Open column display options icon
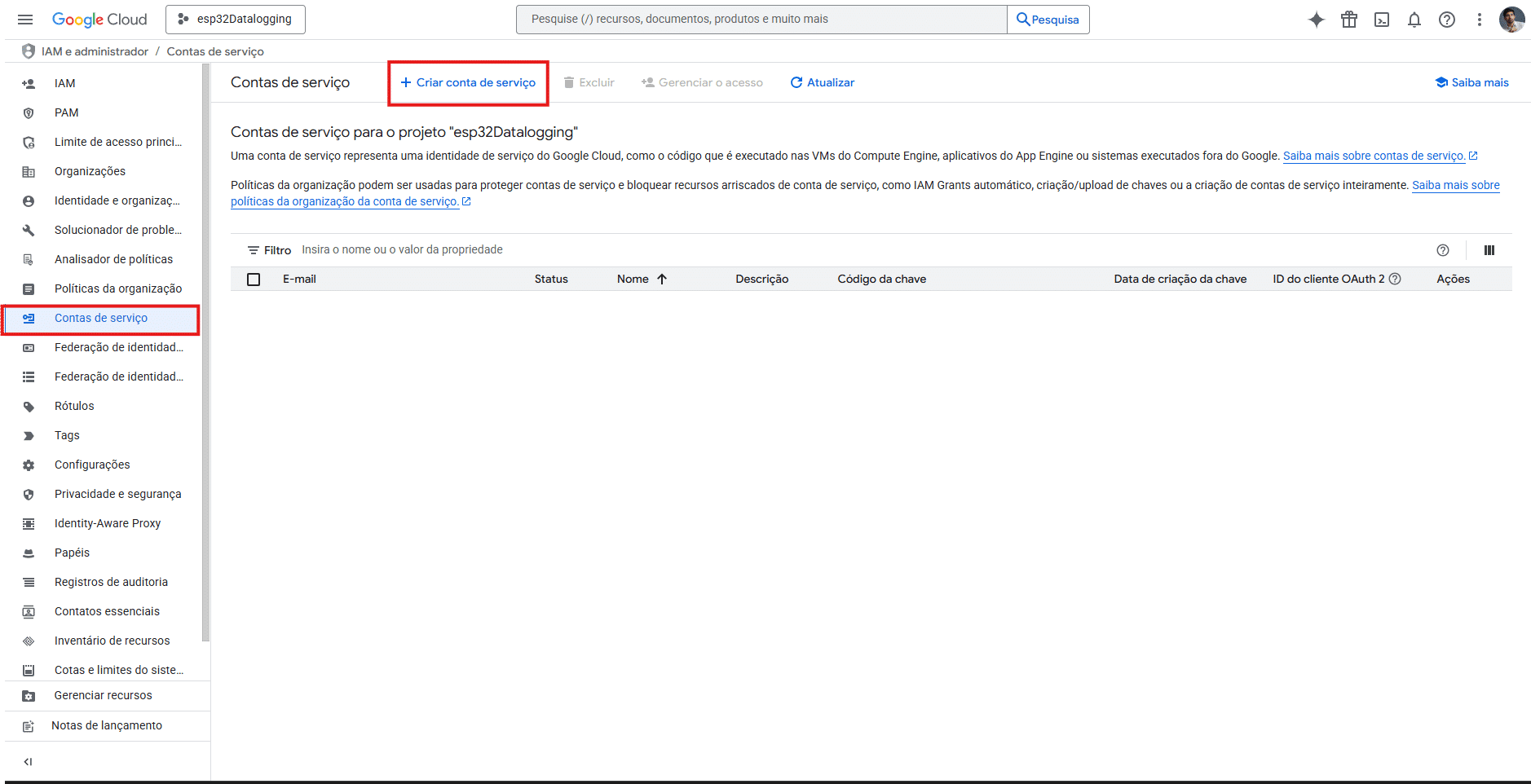 coord(1489,250)
